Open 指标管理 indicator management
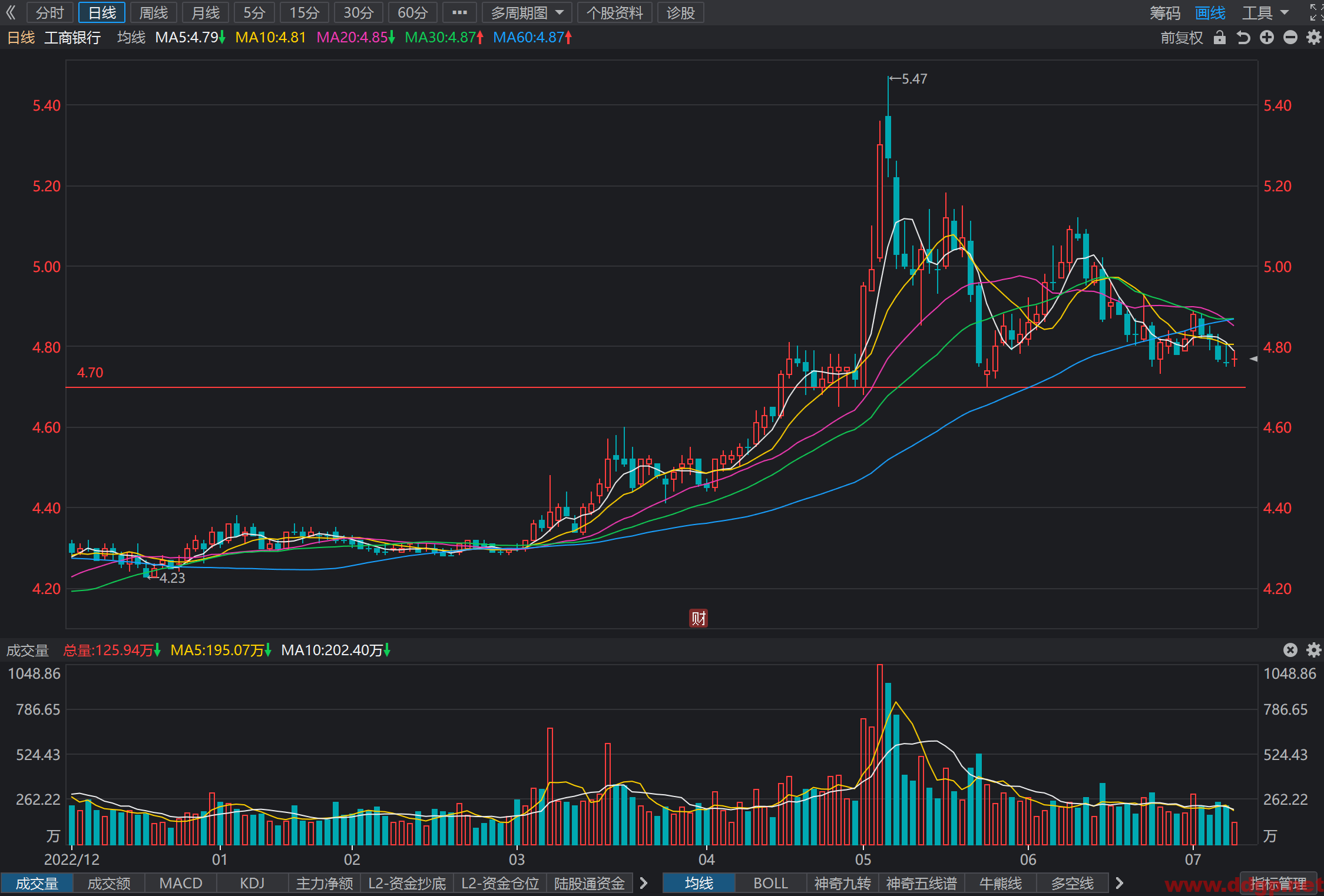 coord(1279,883)
